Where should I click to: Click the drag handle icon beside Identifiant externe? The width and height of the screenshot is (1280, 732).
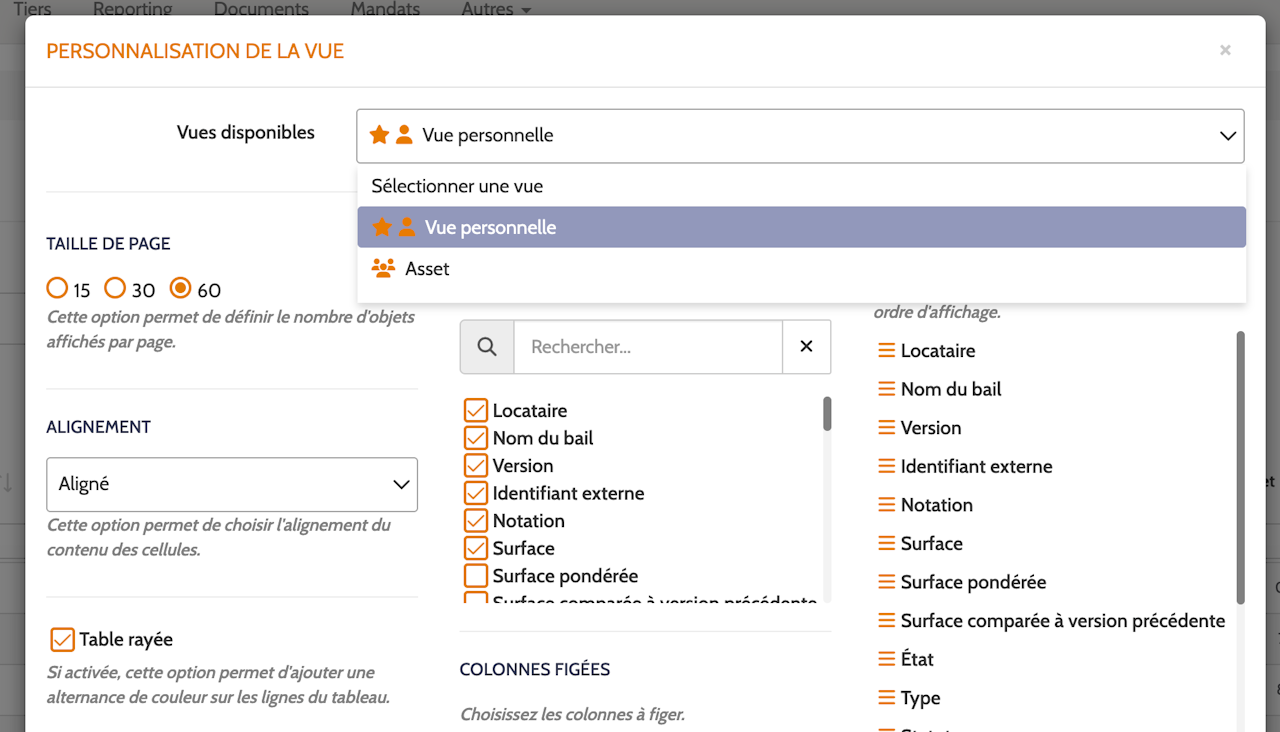coord(886,466)
